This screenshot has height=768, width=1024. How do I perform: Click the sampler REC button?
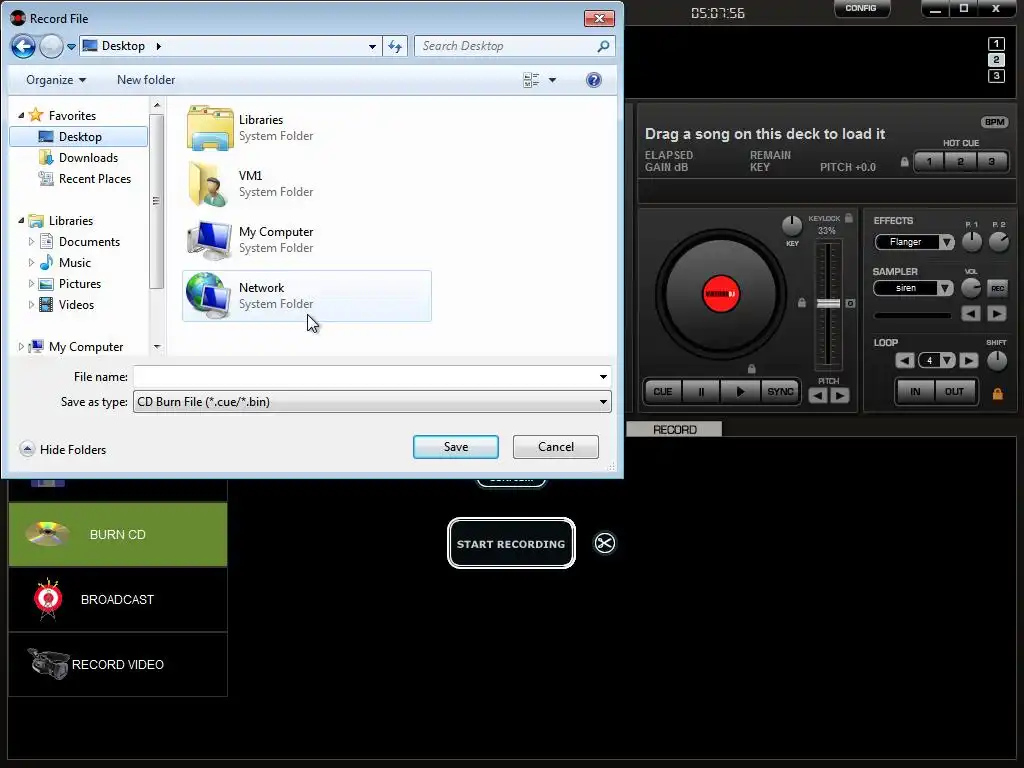click(x=997, y=288)
